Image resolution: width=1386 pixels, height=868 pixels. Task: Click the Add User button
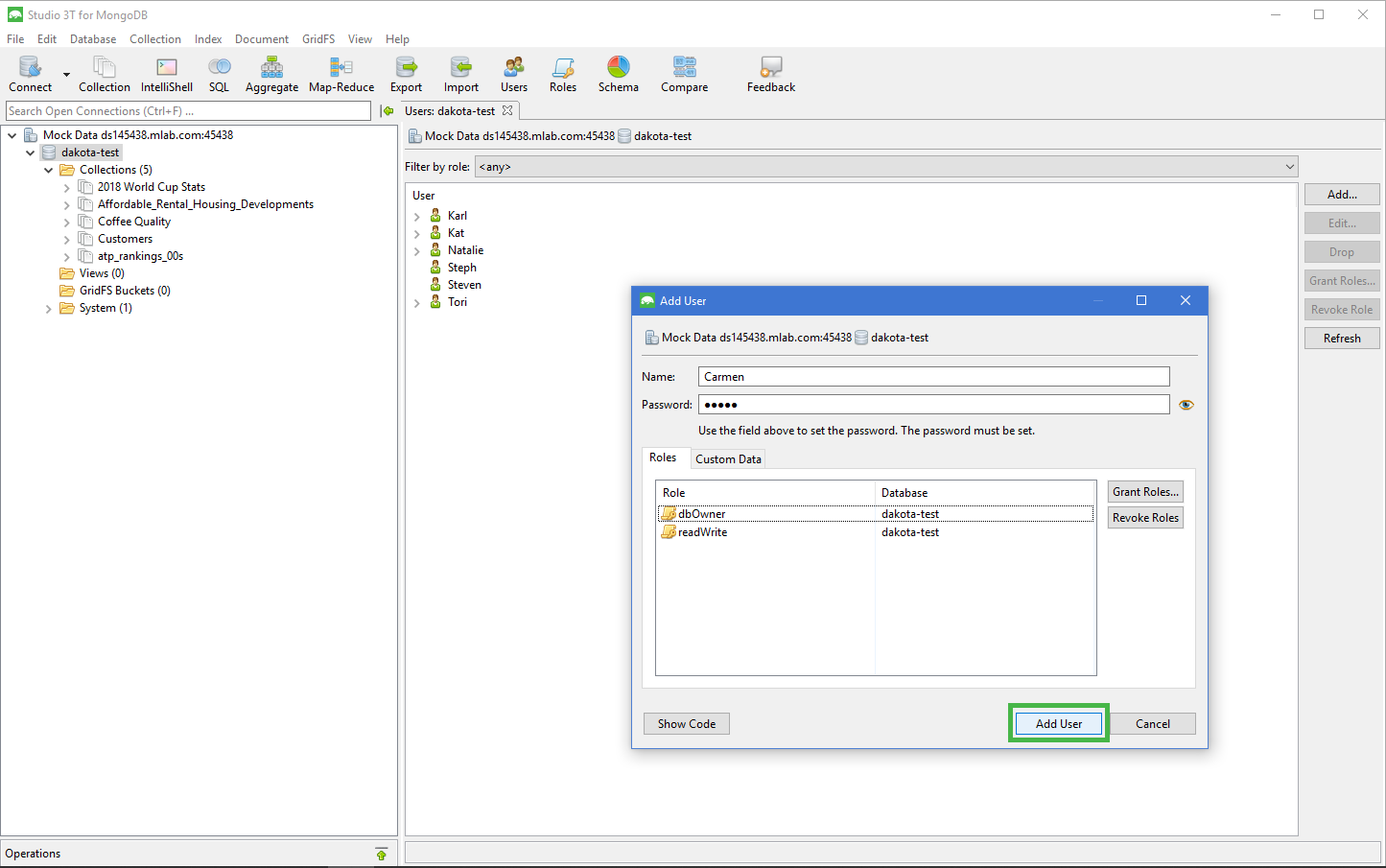click(1059, 724)
